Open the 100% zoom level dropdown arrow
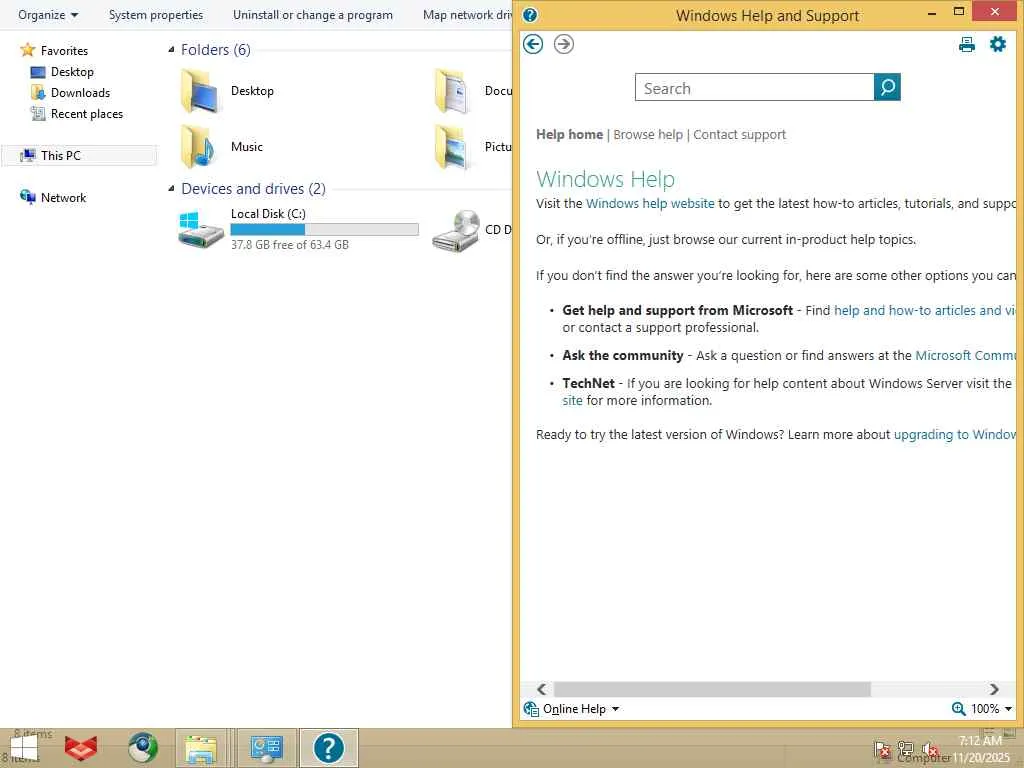The width and height of the screenshot is (1024, 768). 1008,709
